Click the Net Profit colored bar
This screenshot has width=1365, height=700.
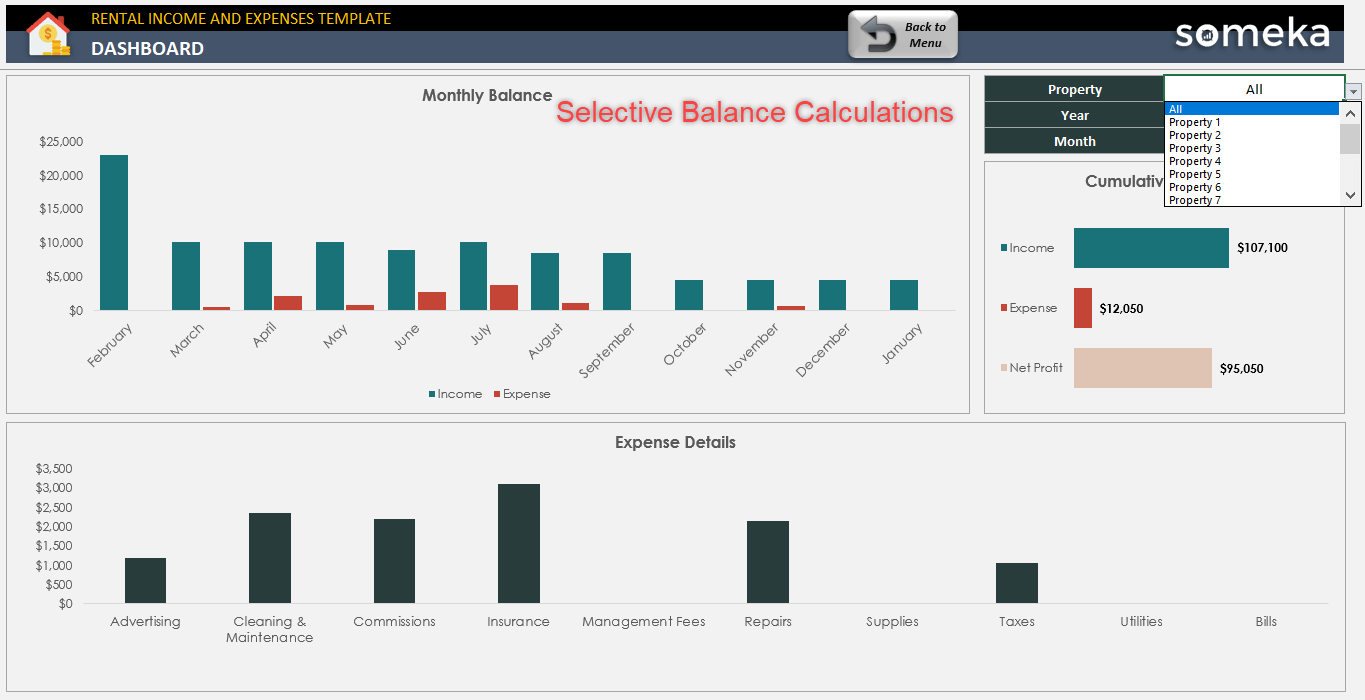tap(1142, 368)
